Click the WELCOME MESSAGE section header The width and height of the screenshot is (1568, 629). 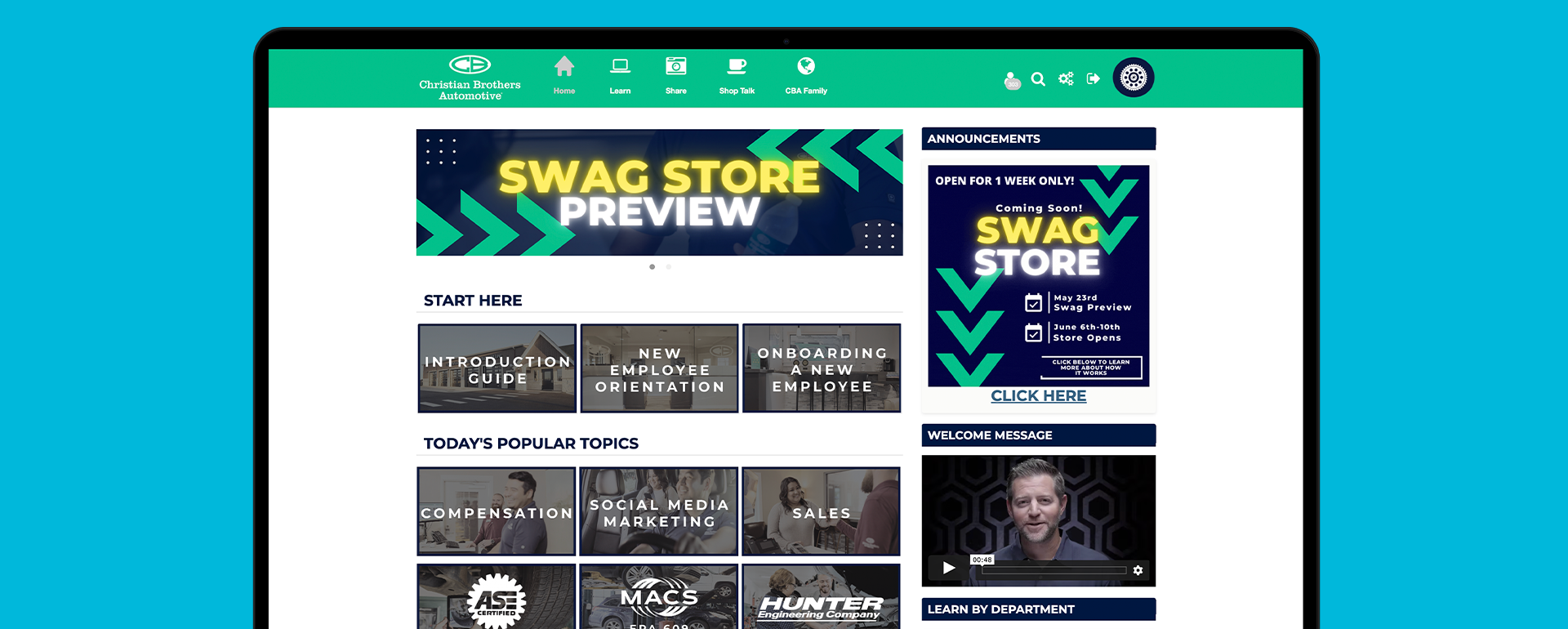[x=1038, y=435]
